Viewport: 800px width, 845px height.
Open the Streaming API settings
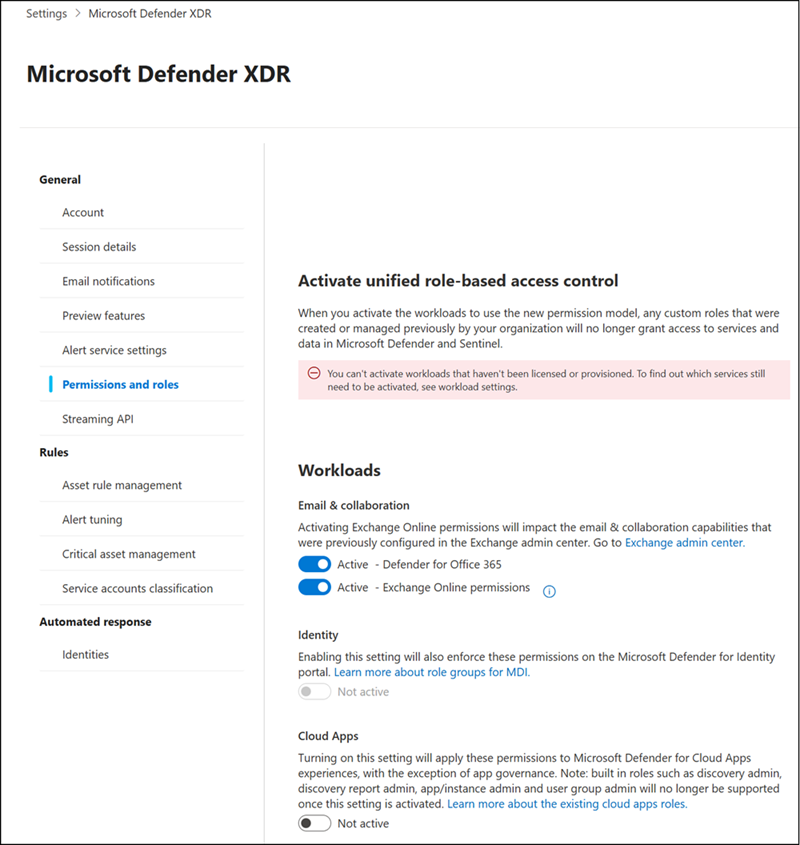(95, 418)
